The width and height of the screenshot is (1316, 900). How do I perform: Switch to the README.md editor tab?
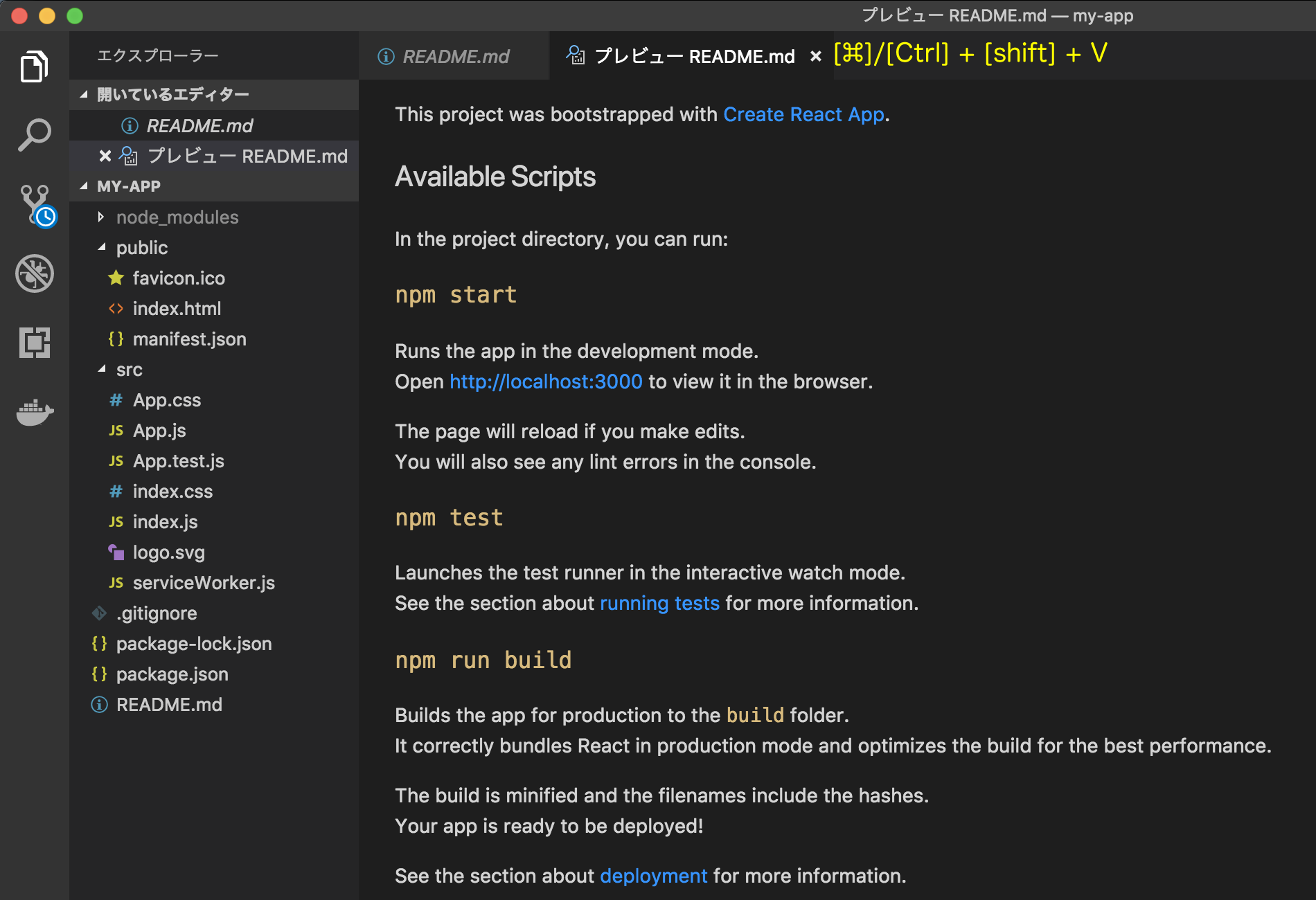(x=454, y=56)
